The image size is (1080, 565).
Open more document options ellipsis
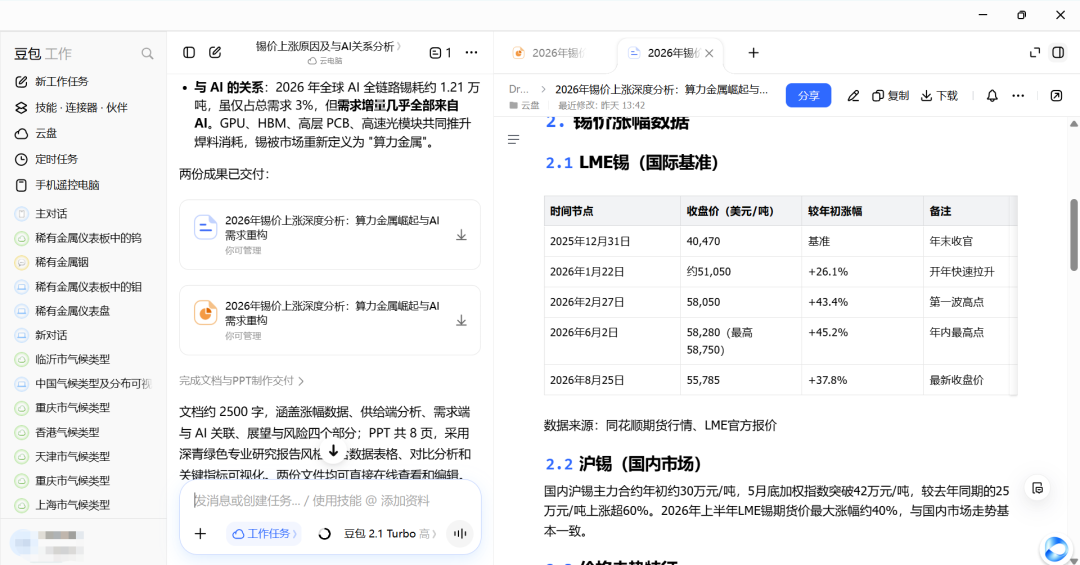tap(1018, 96)
